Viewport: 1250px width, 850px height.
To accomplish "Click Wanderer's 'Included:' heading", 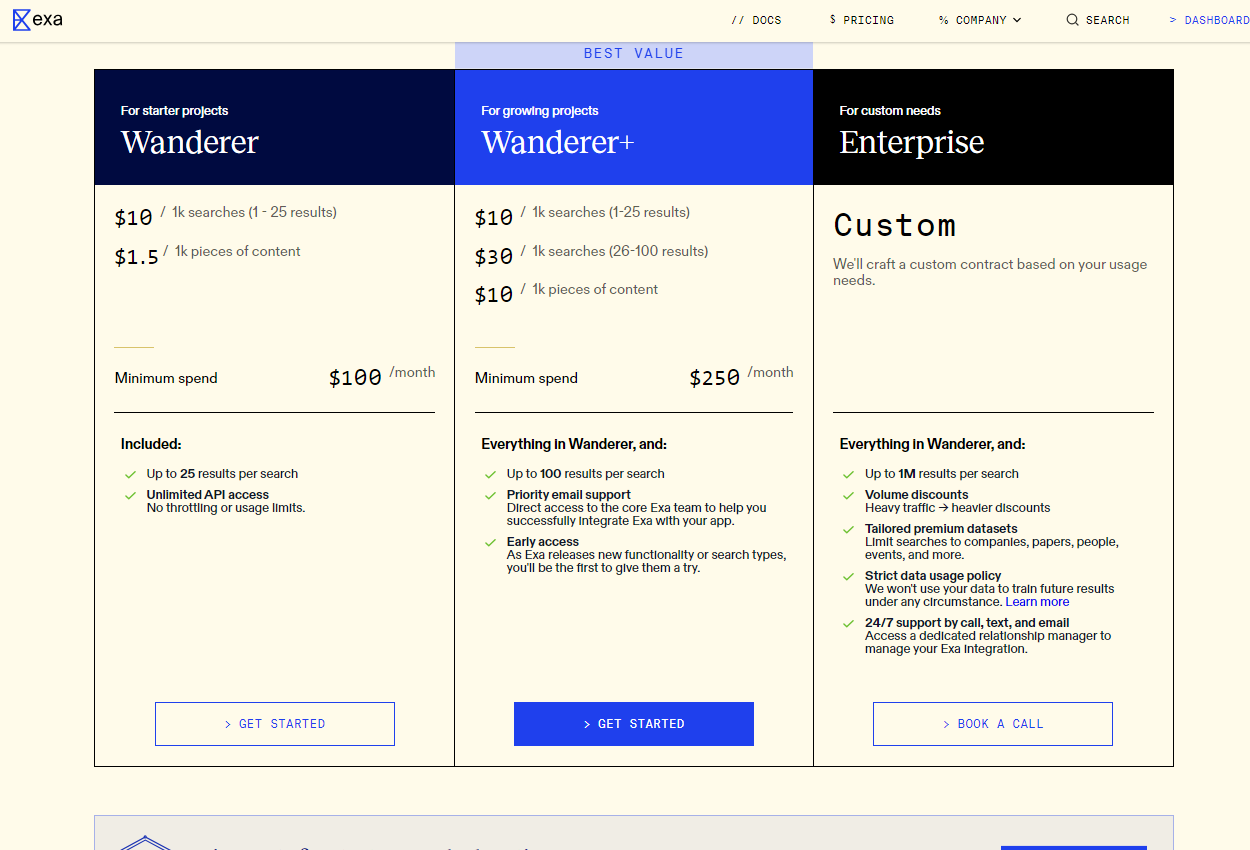I will (151, 444).
